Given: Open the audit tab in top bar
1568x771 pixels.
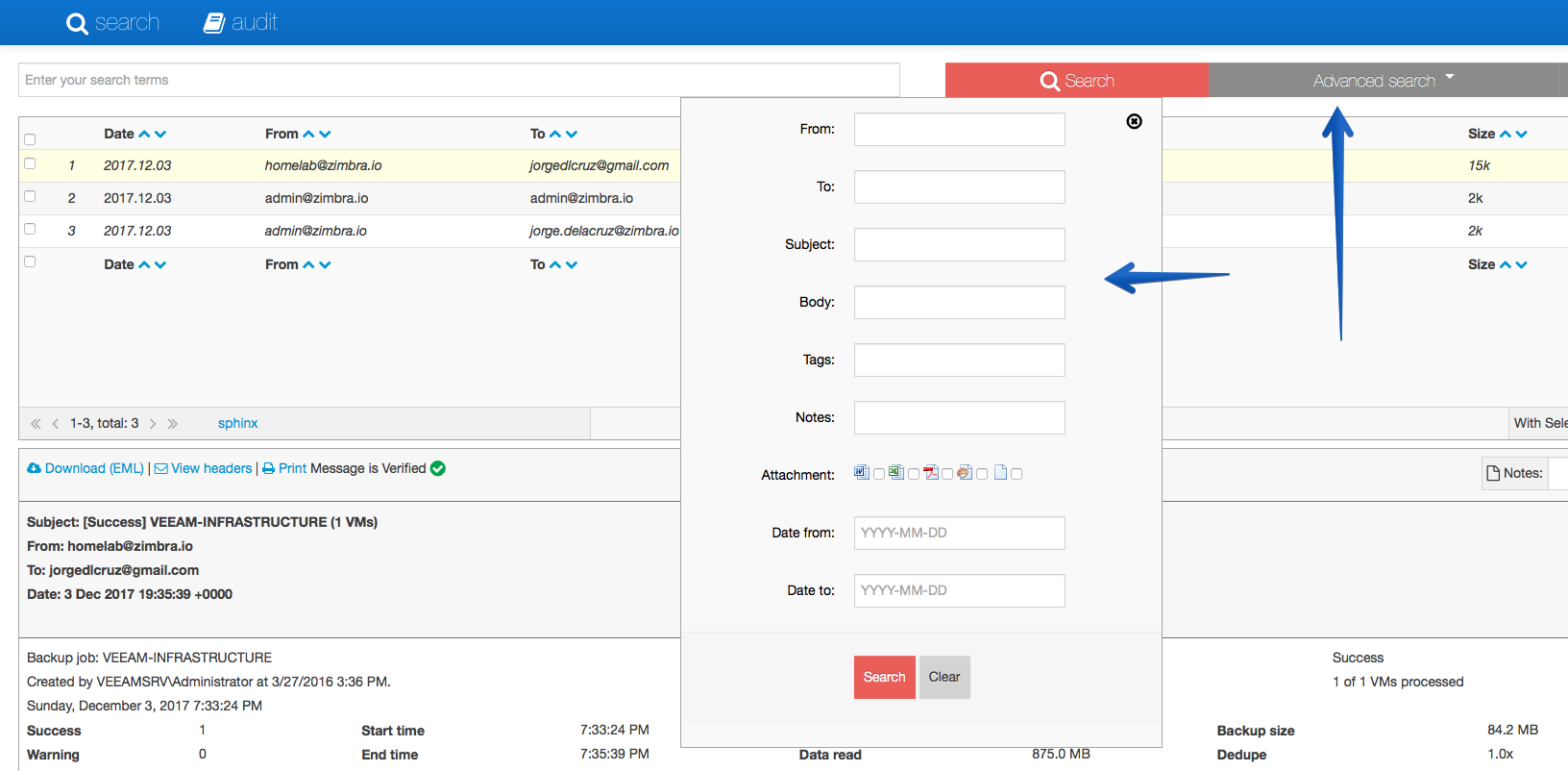Looking at the screenshot, I should click(x=240, y=22).
